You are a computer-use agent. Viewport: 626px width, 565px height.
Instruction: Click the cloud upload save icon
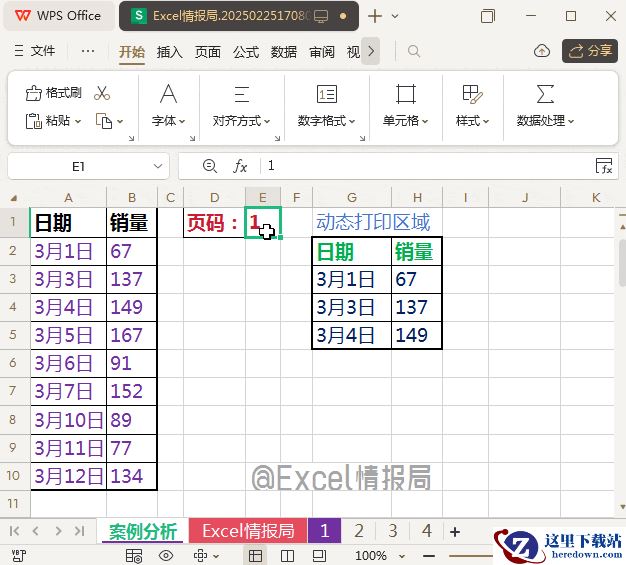[x=542, y=51]
